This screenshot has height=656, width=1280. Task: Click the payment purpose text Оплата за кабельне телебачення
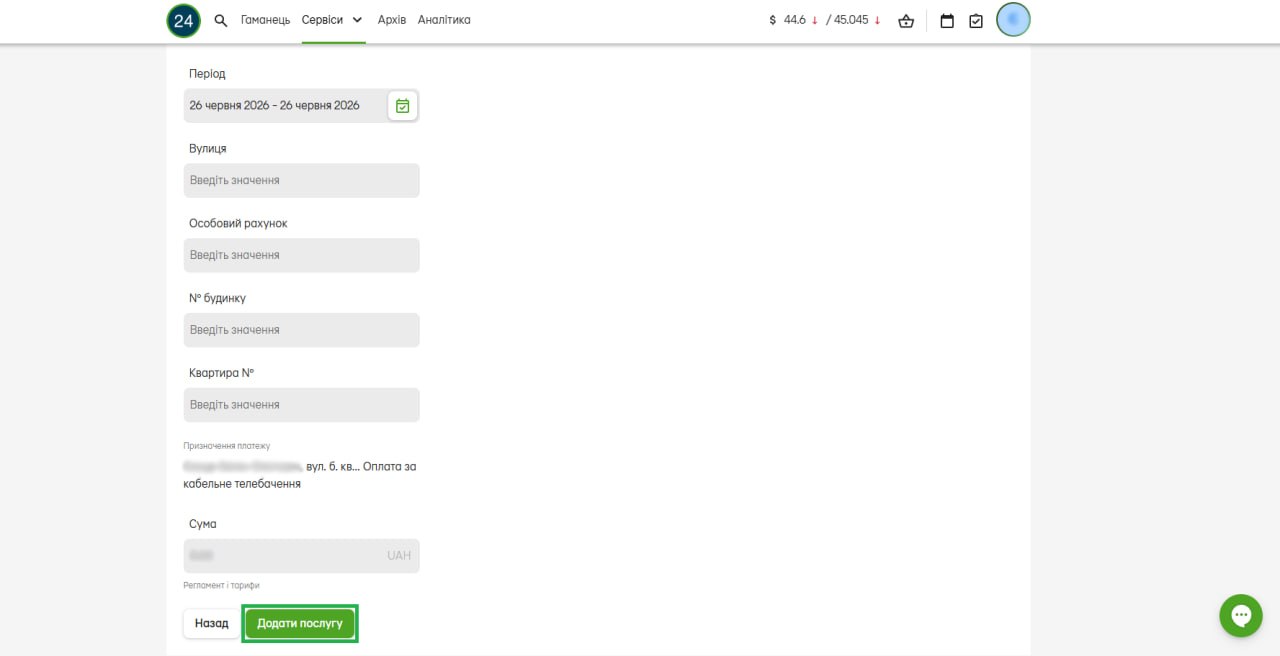pos(300,475)
